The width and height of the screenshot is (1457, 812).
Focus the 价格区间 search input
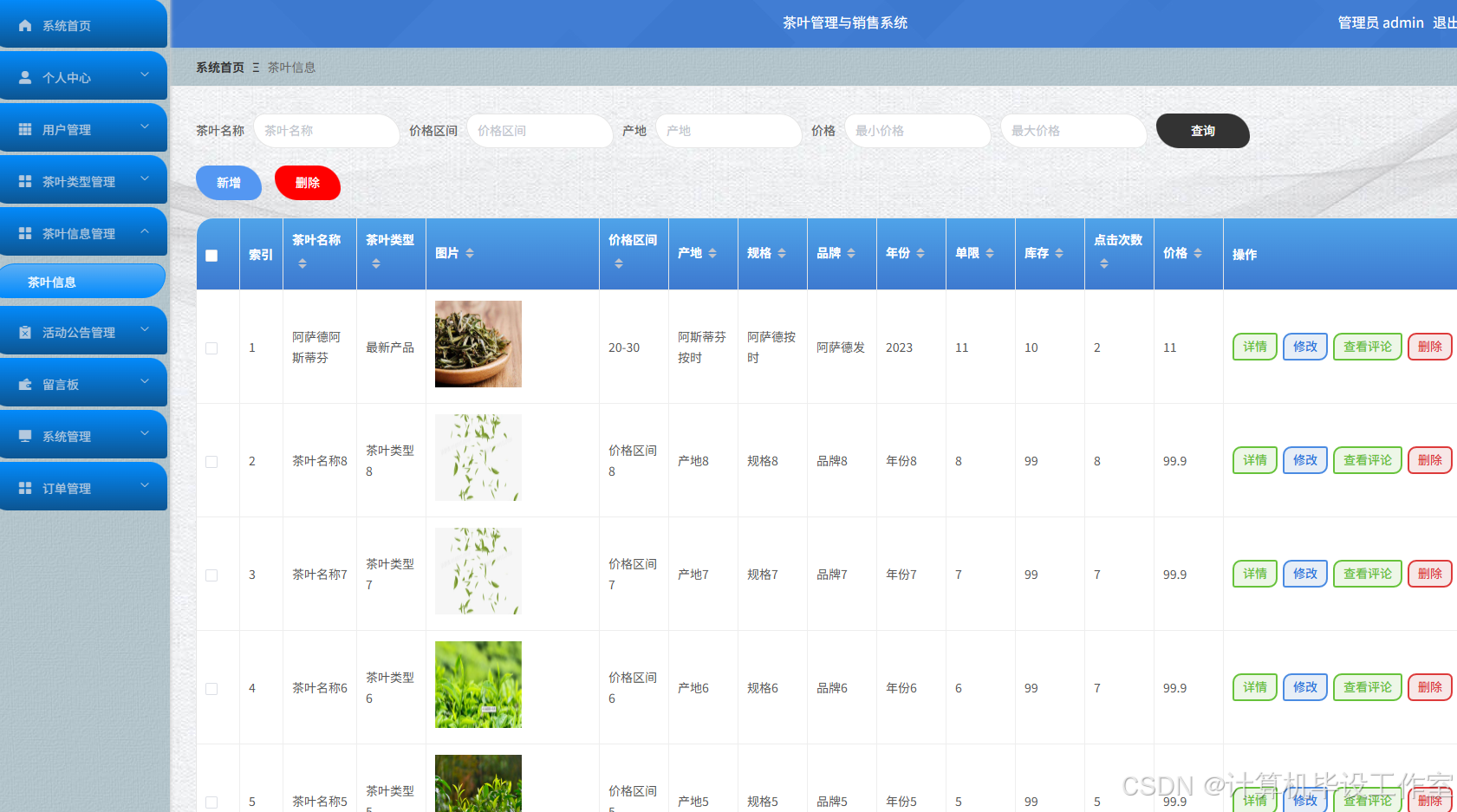point(539,131)
